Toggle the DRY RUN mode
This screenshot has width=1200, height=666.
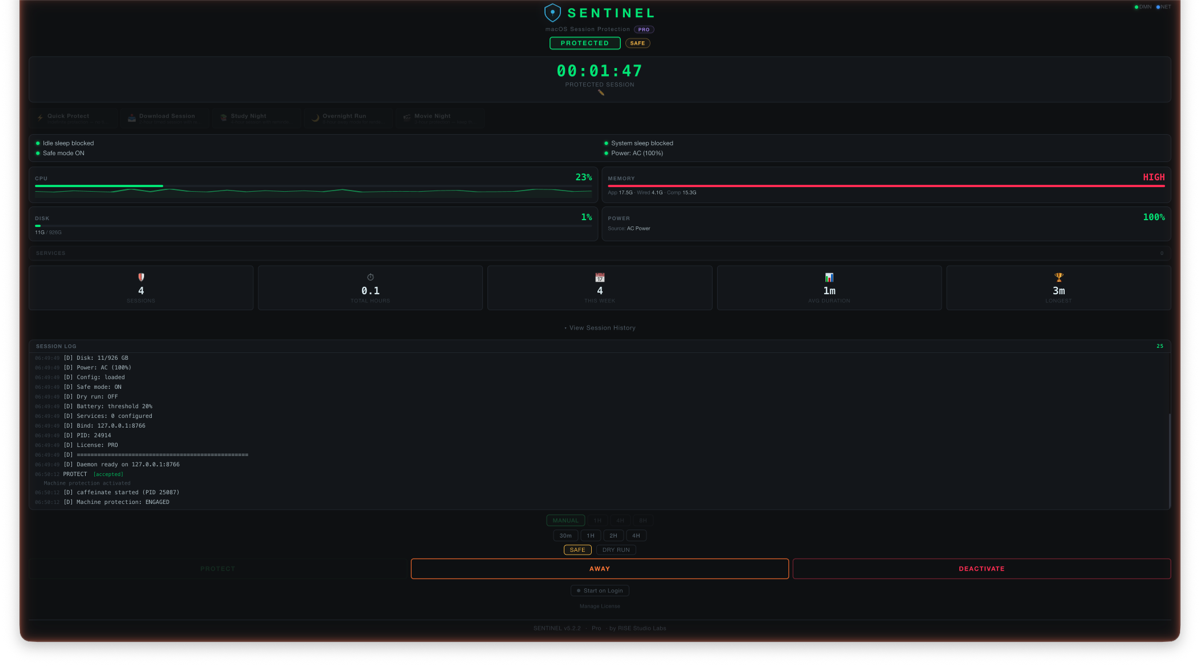point(616,550)
